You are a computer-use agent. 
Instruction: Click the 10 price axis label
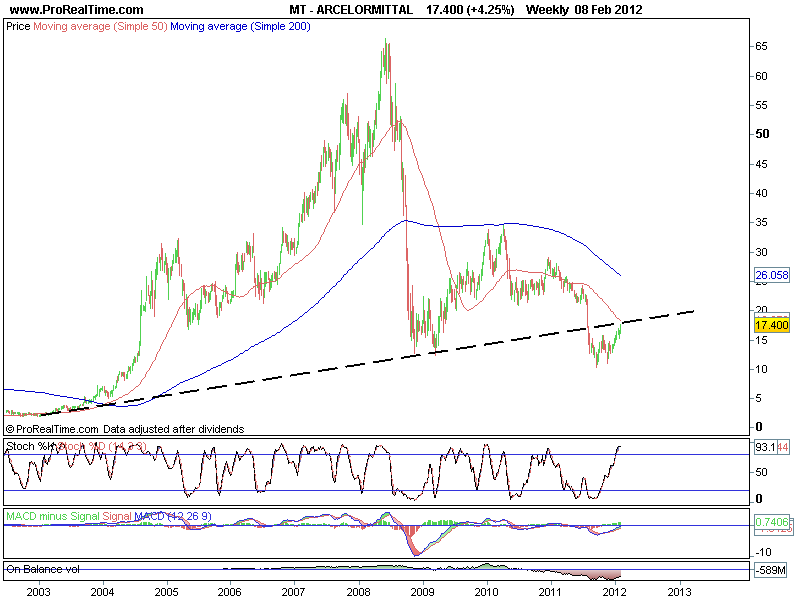[761, 369]
